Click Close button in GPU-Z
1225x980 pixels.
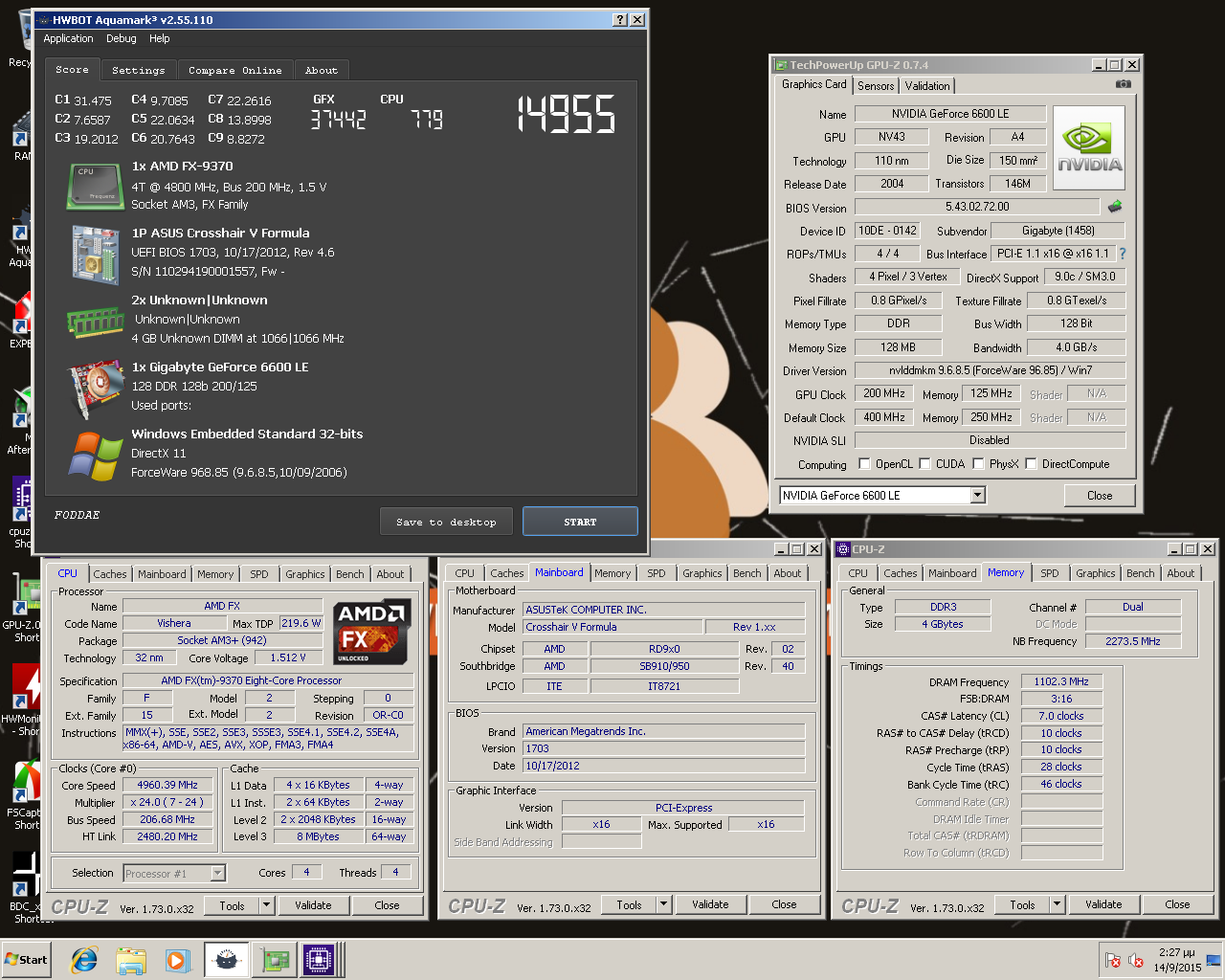click(x=1100, y=496)
